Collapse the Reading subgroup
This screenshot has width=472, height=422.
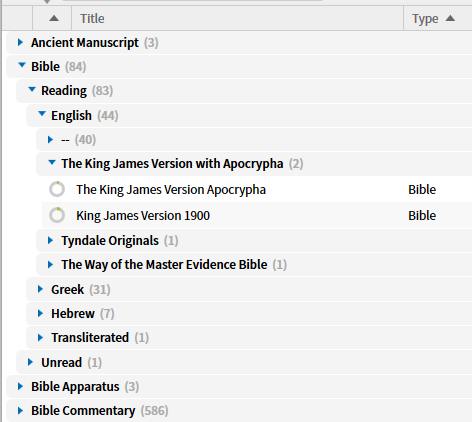32,89
